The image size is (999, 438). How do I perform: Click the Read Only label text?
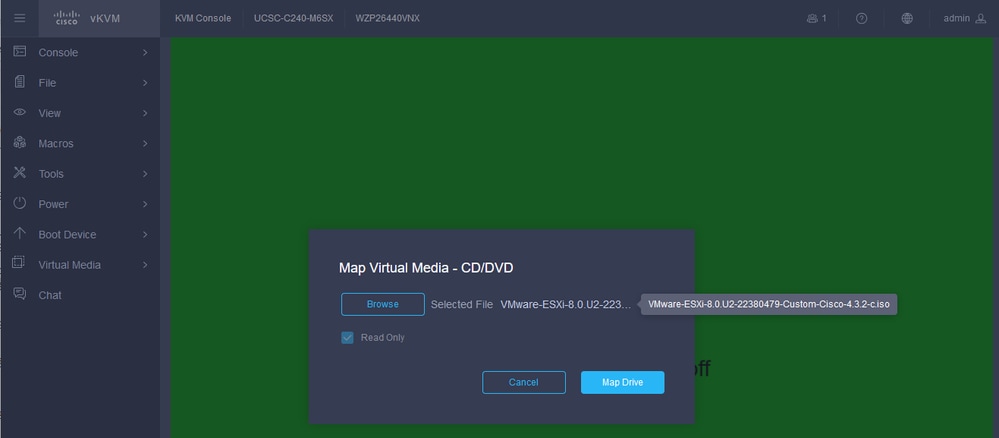[383, 338]
